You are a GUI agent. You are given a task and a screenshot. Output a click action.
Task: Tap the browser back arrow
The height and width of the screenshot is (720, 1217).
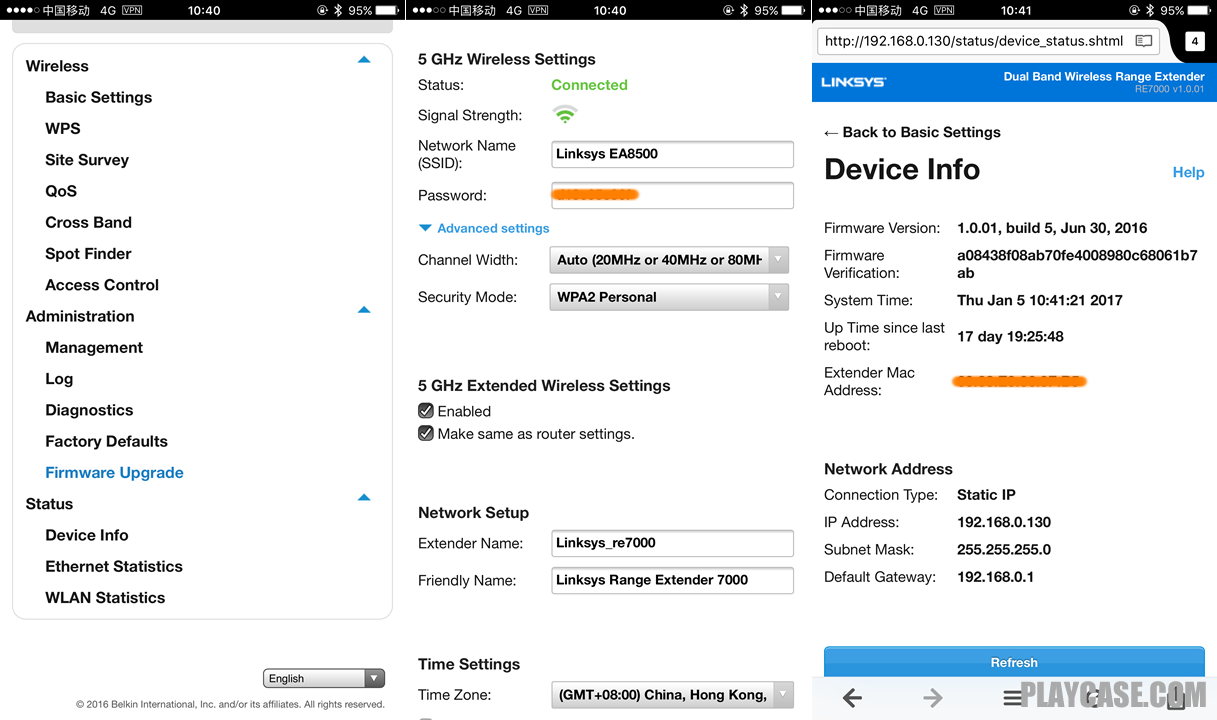tap(852, 698)
